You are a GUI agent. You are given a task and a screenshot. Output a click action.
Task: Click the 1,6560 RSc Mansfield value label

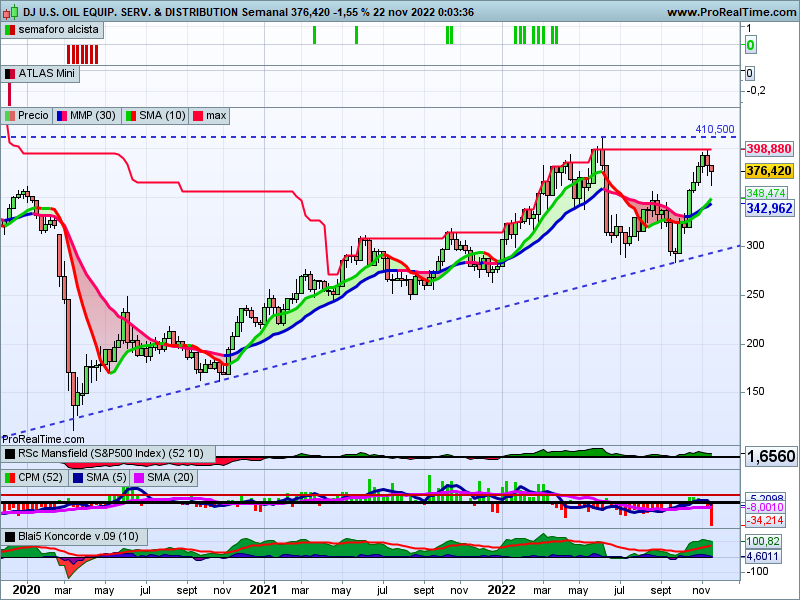coord(770,456)
